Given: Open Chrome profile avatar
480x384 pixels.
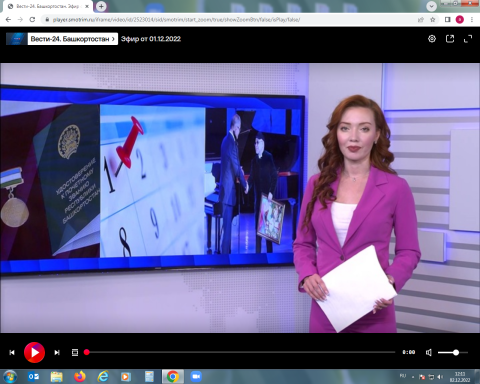Looking at the screenshot, I should click(x=460, y=20).
